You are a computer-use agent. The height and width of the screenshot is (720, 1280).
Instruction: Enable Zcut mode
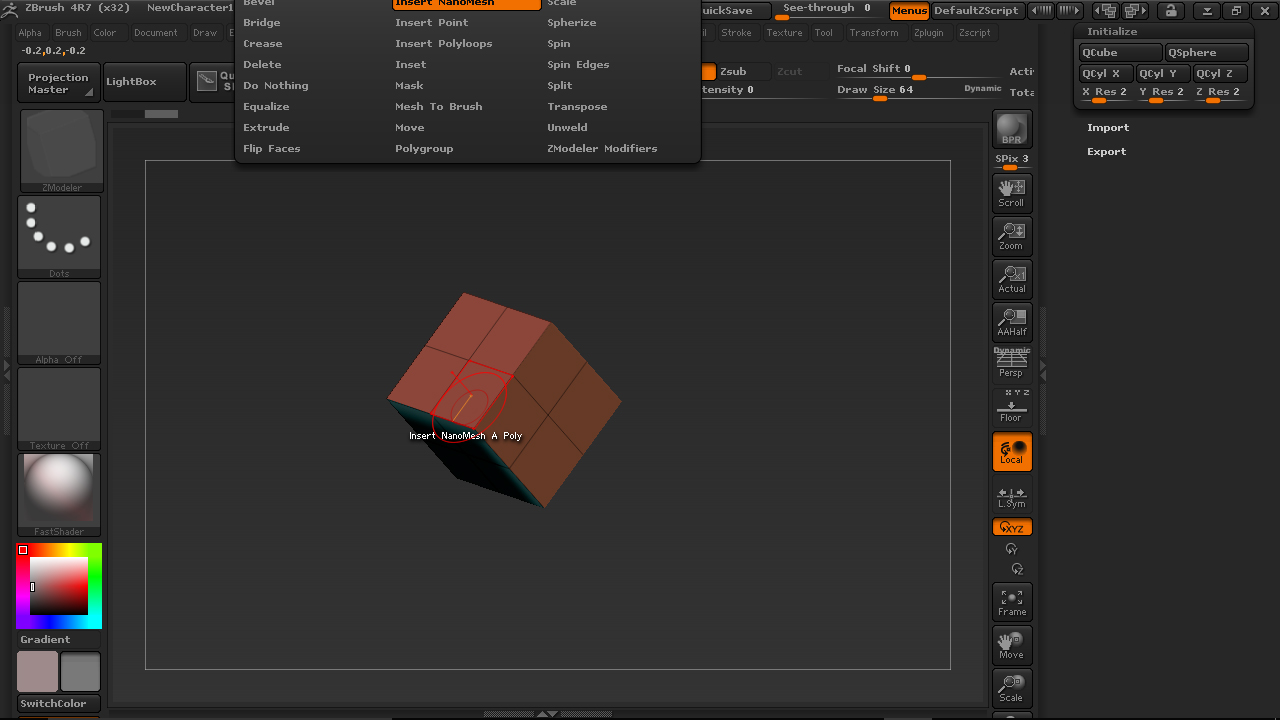click(790, 72)
